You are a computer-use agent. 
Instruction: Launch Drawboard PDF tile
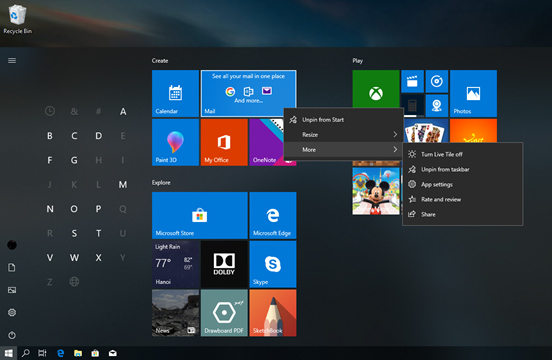click(x=224, y=313)
